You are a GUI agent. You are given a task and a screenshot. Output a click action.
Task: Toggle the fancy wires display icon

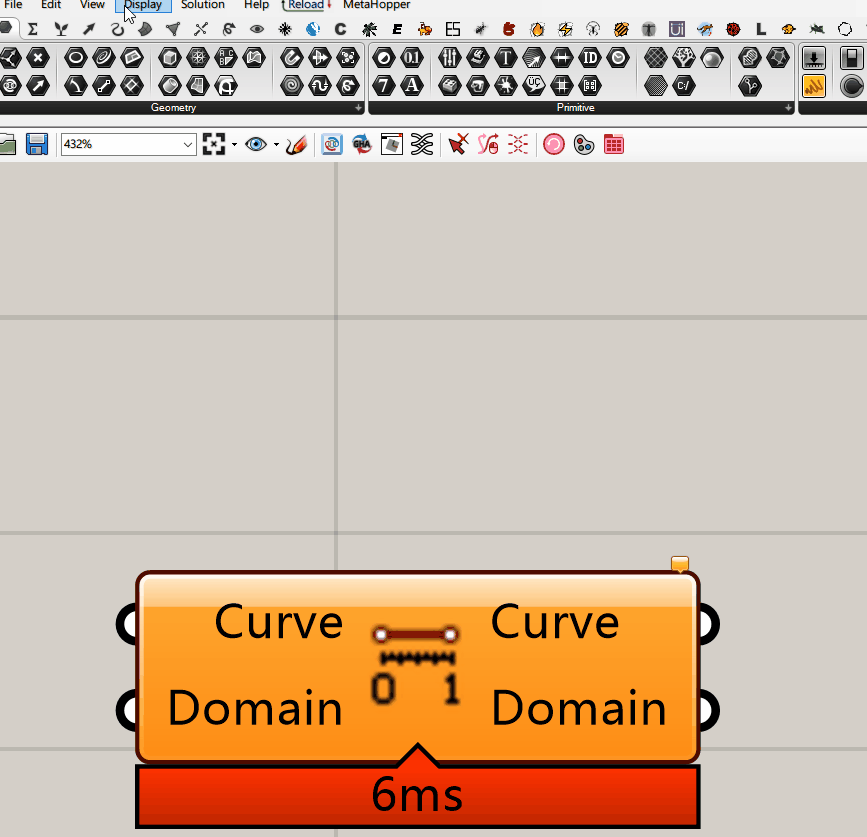click(x=422, y=144)
